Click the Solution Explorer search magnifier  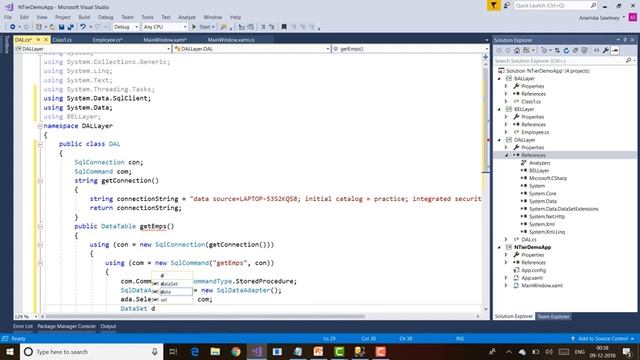[x=628, y=60]
